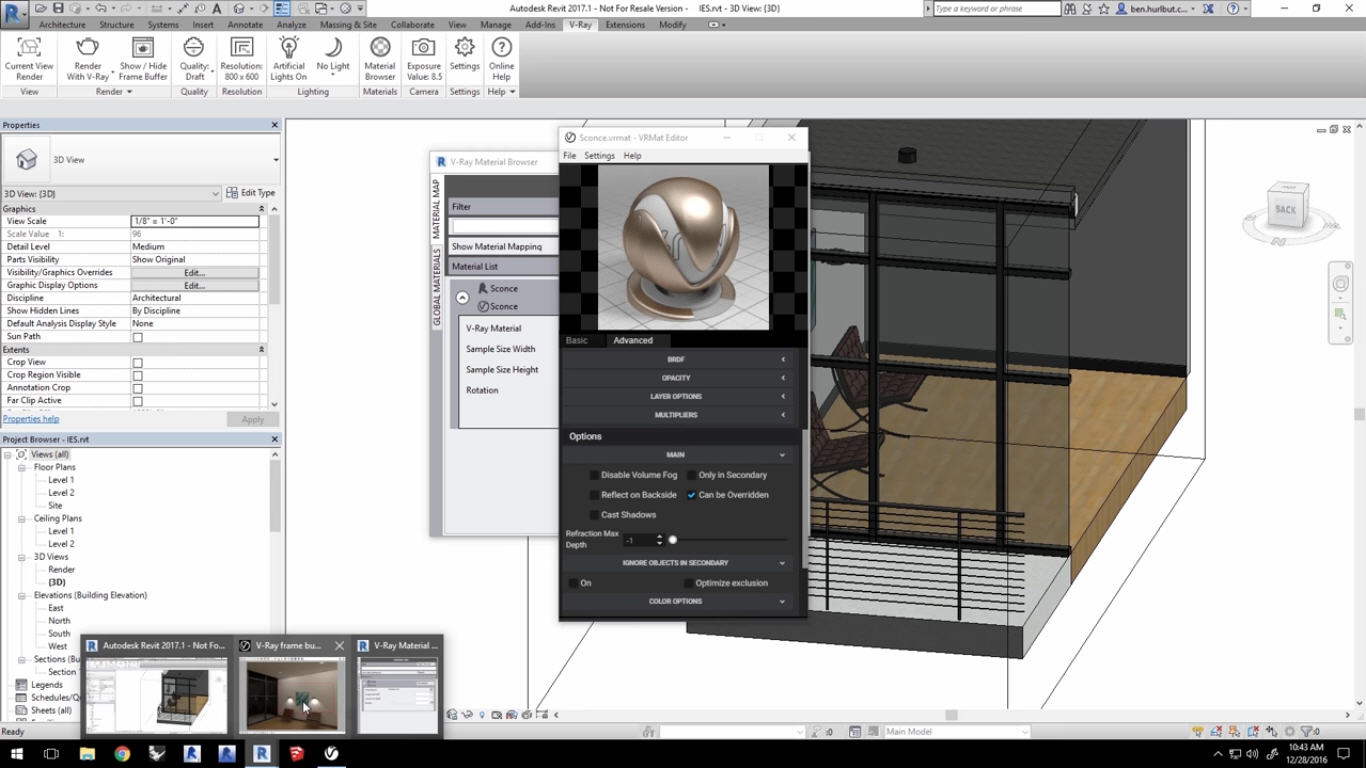Viewport: 1366px width, 768px height.
Task: Check the On box under Ignore Objects
Action: (573, 583)
